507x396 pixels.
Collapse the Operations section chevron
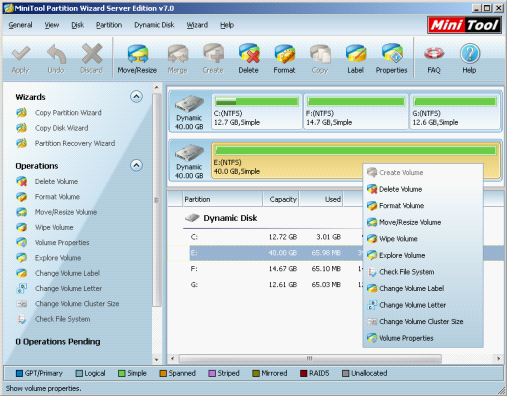136,165
